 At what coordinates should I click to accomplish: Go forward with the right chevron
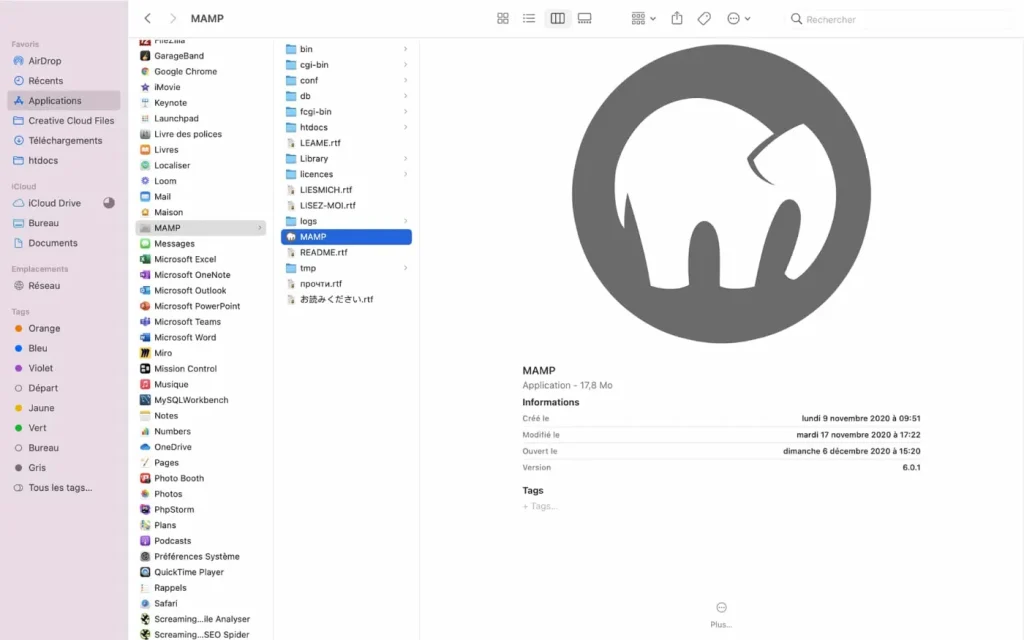172,18
